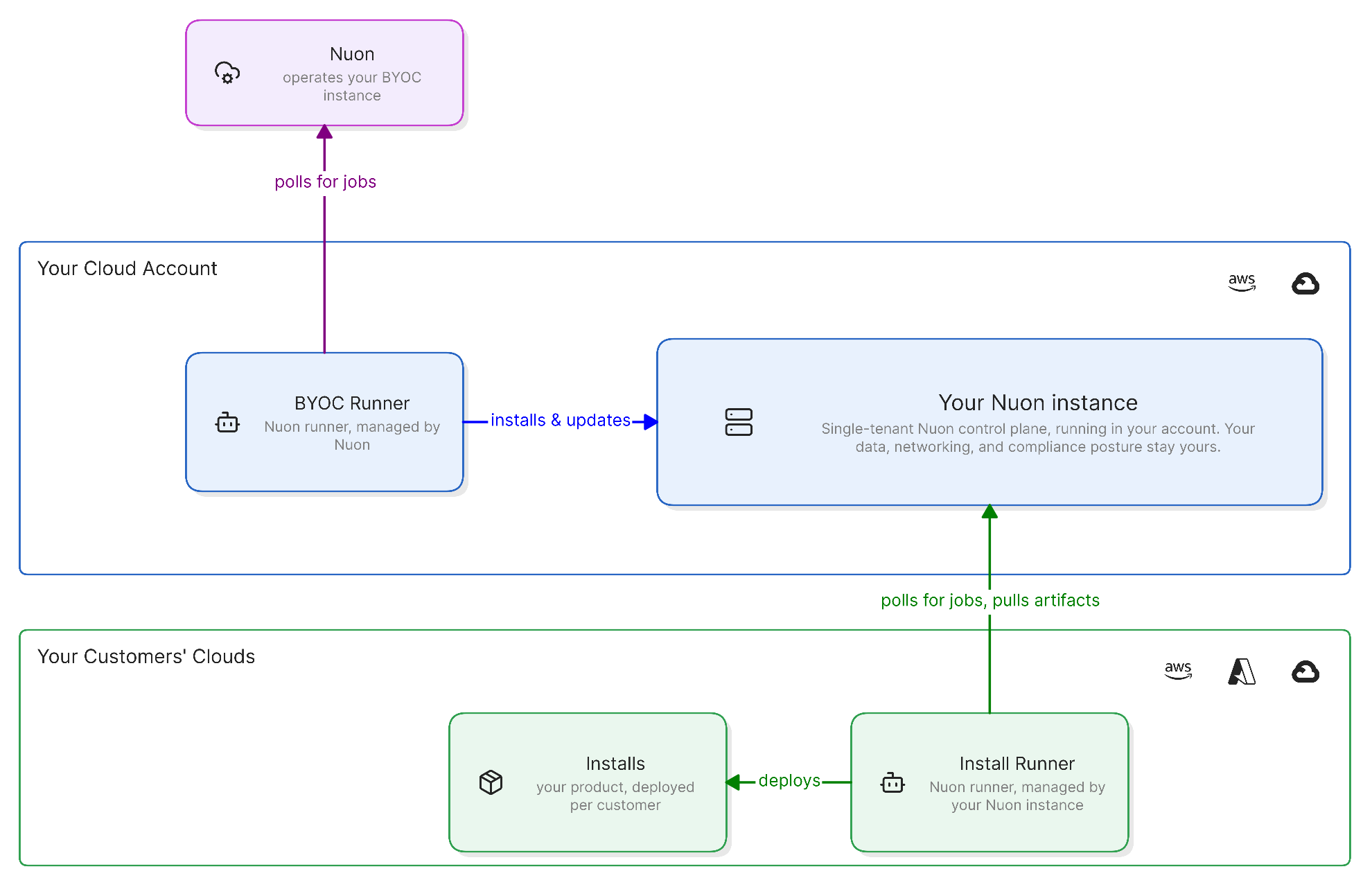Select the "installs & updates" edge label

(561, 420)
